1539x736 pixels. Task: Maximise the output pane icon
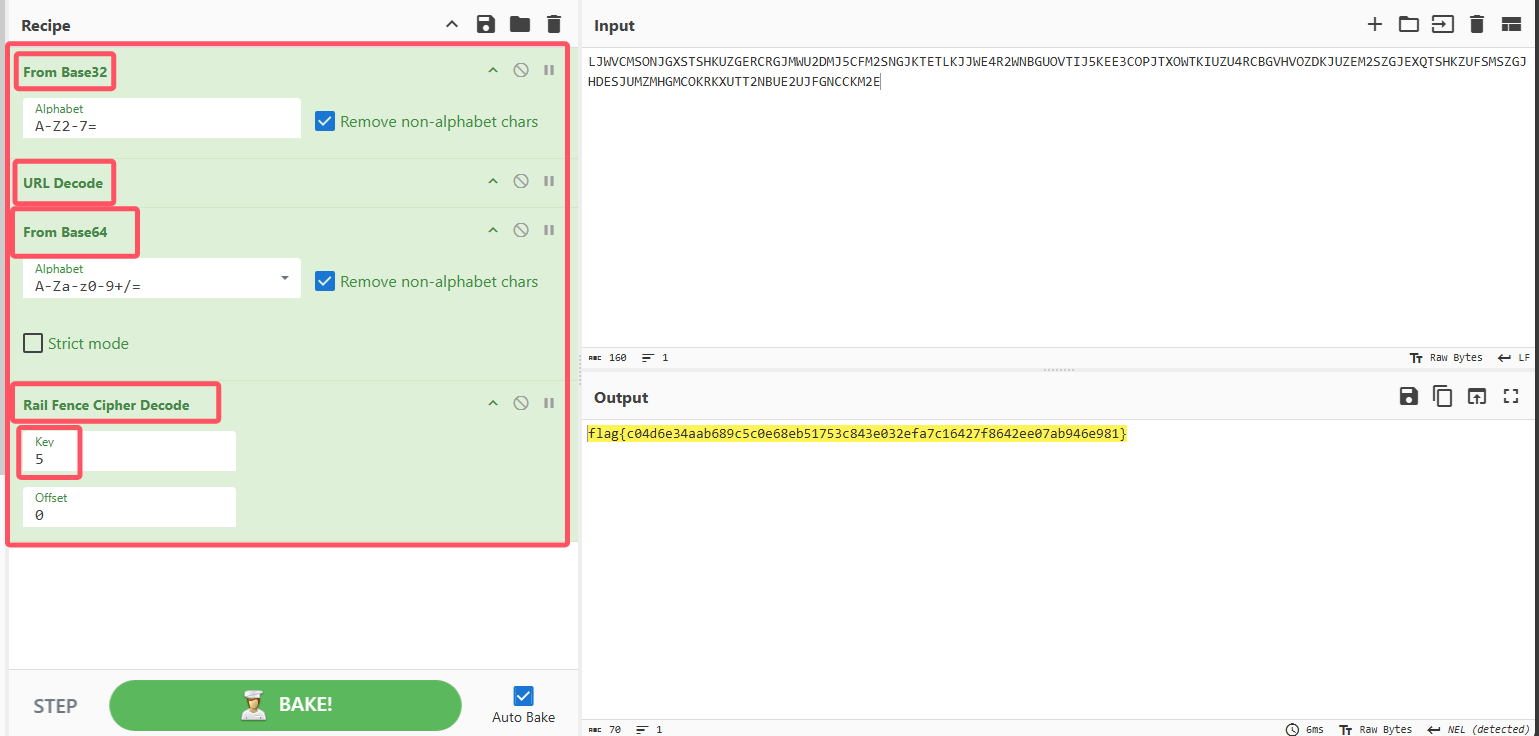pos(1511,396)
